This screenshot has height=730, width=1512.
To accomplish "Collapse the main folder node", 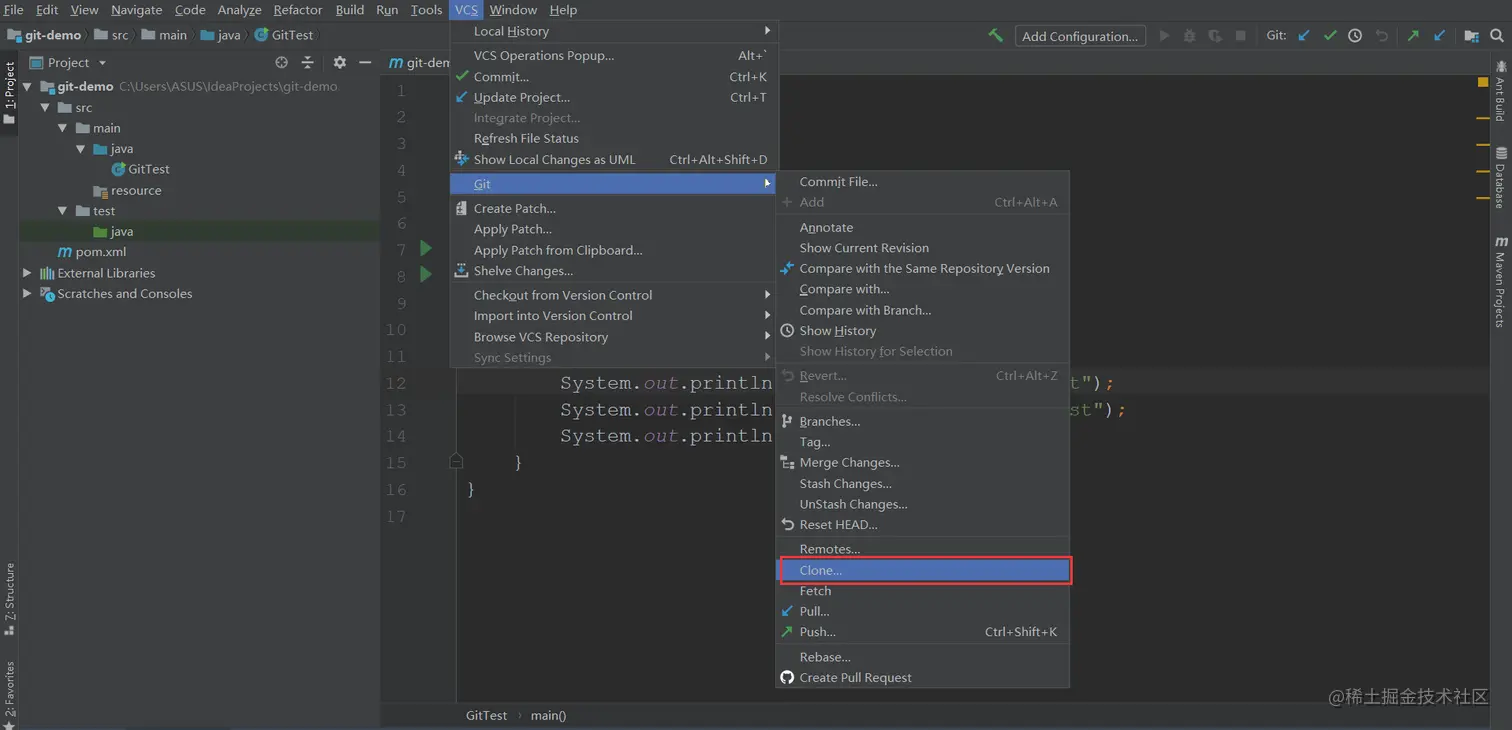I will [x=63, y=128].
